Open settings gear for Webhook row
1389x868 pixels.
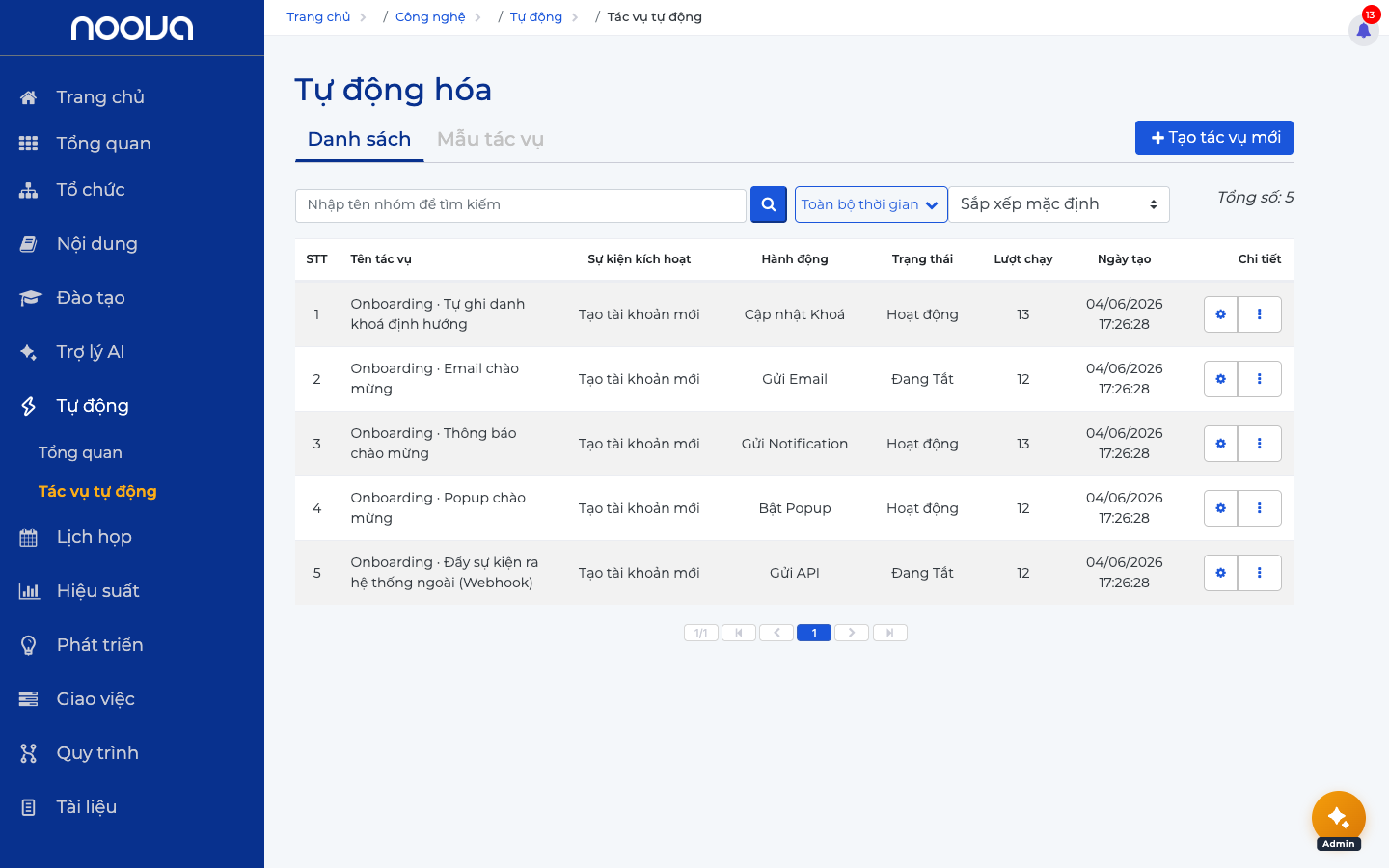click(x=1221, y=573)
